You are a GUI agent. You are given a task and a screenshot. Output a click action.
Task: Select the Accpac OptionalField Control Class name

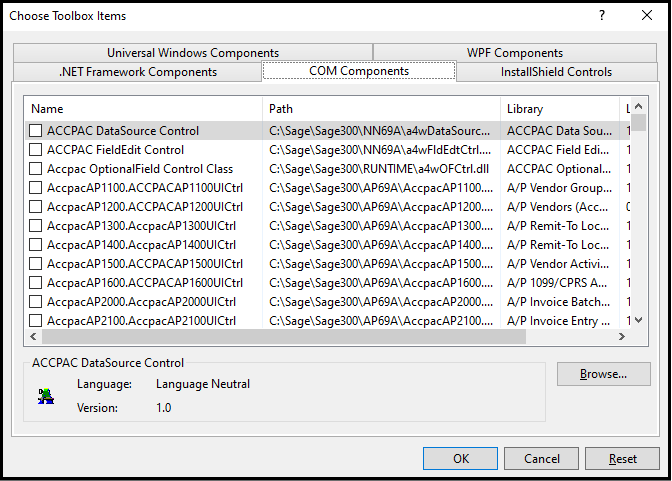point(140,168)
